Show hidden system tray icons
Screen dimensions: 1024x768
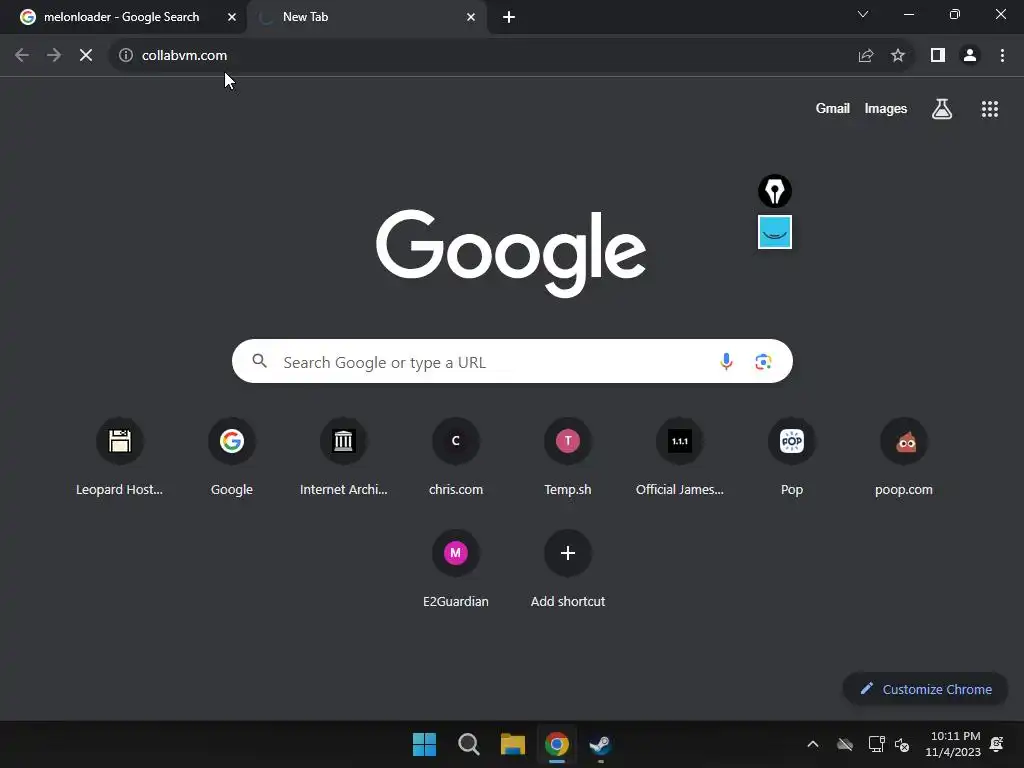812,744
